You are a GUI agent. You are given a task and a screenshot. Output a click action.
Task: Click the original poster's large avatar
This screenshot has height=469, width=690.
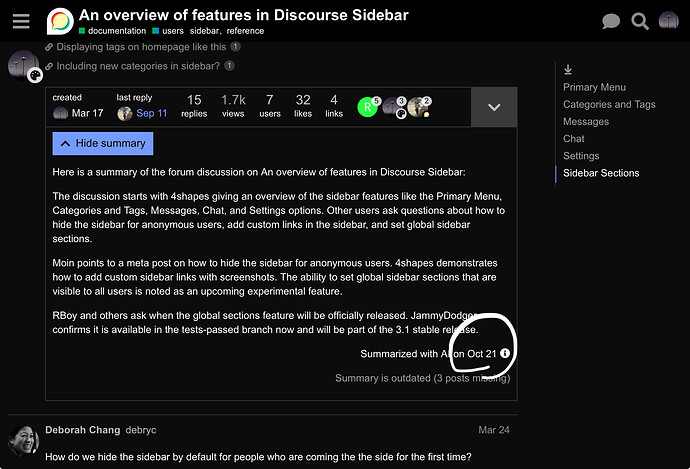click(24, 65)
